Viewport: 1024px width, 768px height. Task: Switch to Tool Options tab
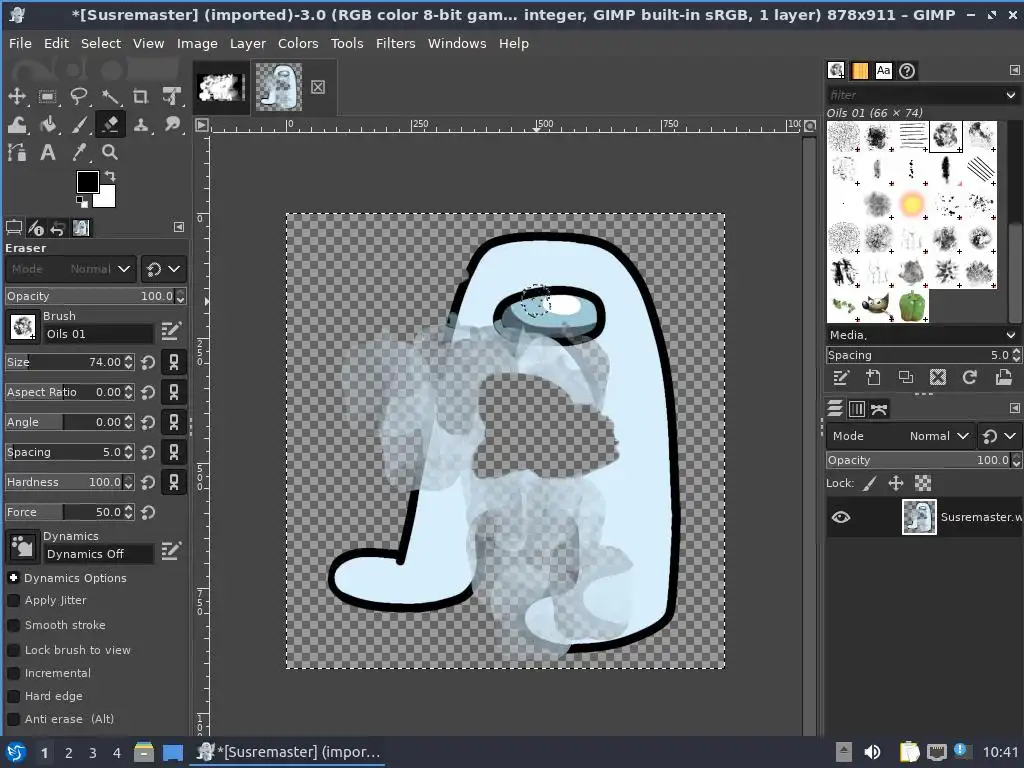coord(14,228)
